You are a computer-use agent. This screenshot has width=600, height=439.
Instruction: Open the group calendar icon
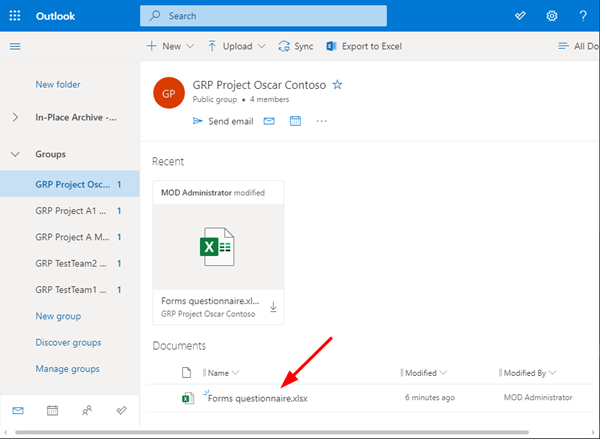[295, 121]
